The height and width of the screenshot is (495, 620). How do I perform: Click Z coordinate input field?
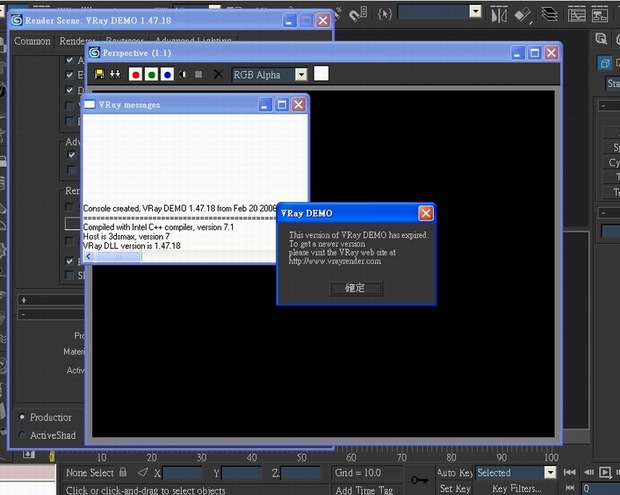pyautogui.click(x=301, y=473)
